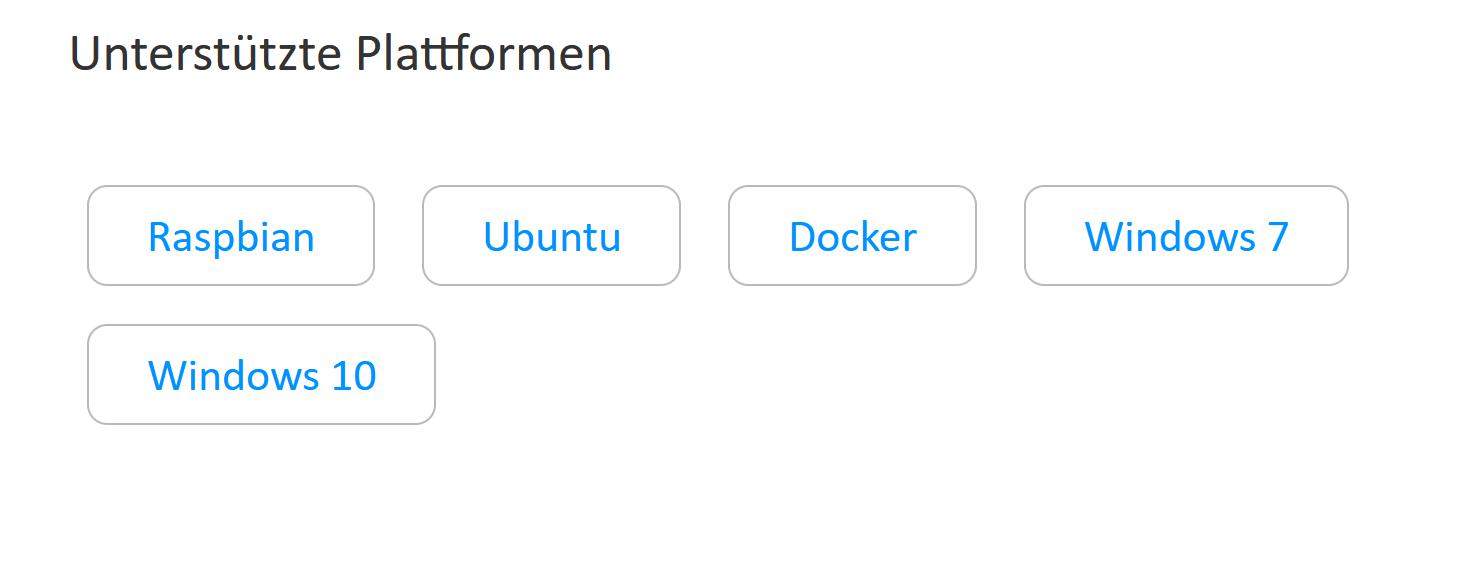Pick Windows 10 in the second row
Image resolution: width=1465 pixels, height=570 pixels.
point(261,375)
